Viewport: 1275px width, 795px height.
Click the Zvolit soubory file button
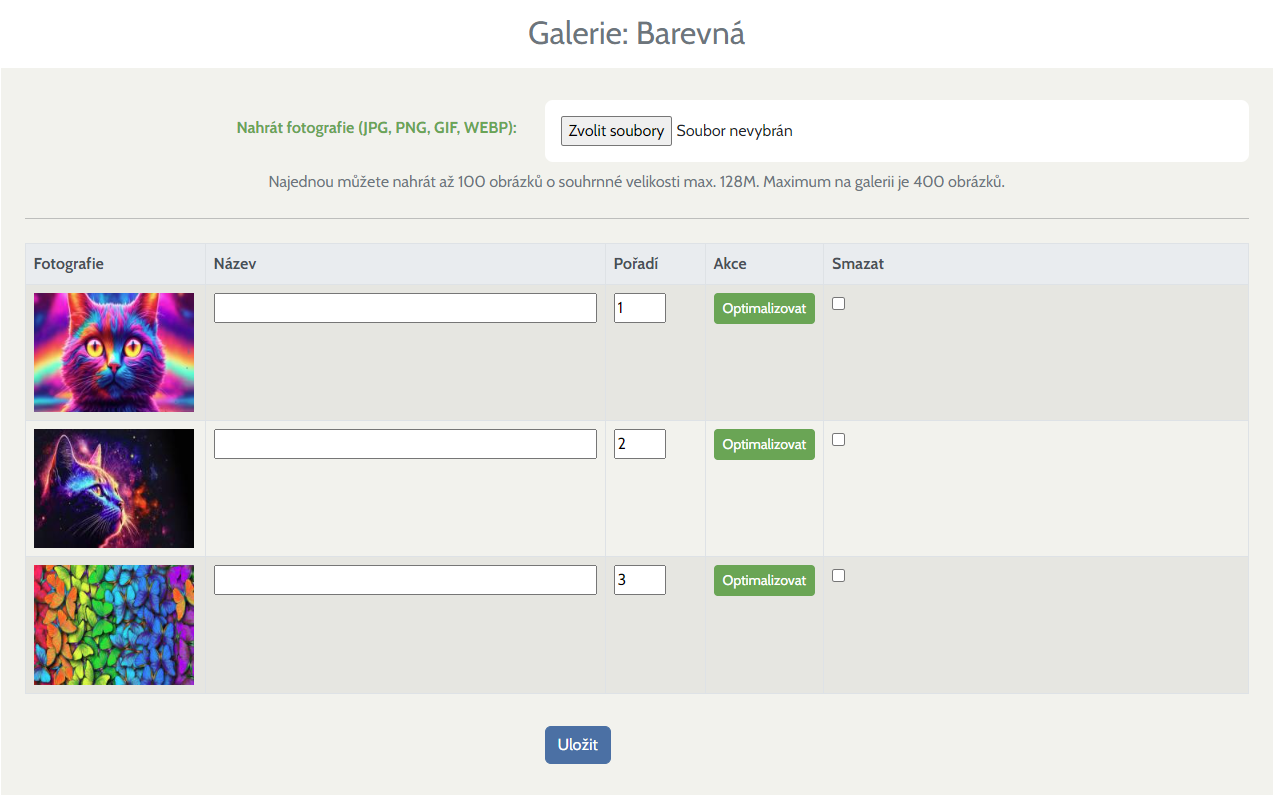tap(616, 131)
